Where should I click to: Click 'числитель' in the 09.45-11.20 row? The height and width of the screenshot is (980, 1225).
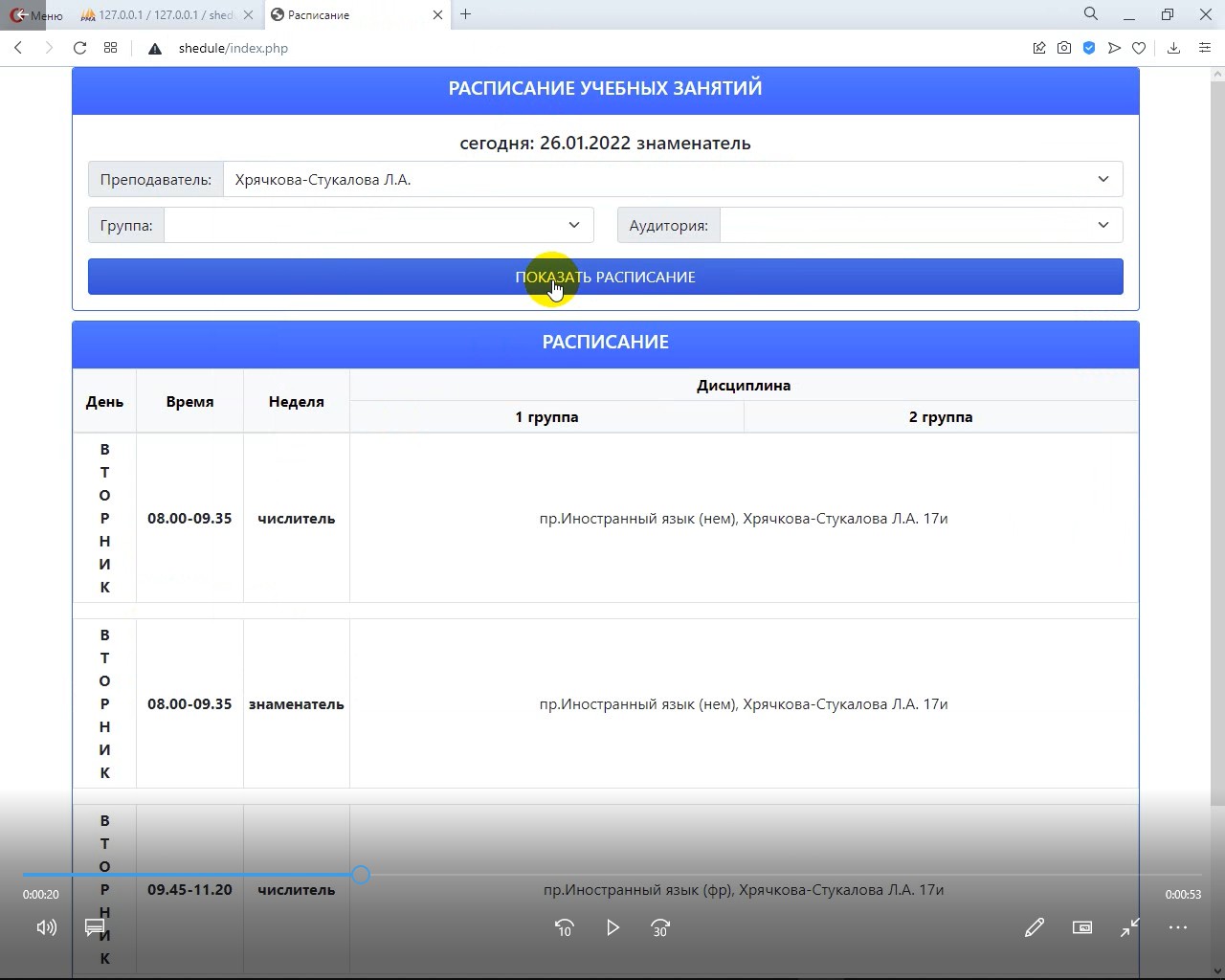pyautogui.click(x=297, y=890)
